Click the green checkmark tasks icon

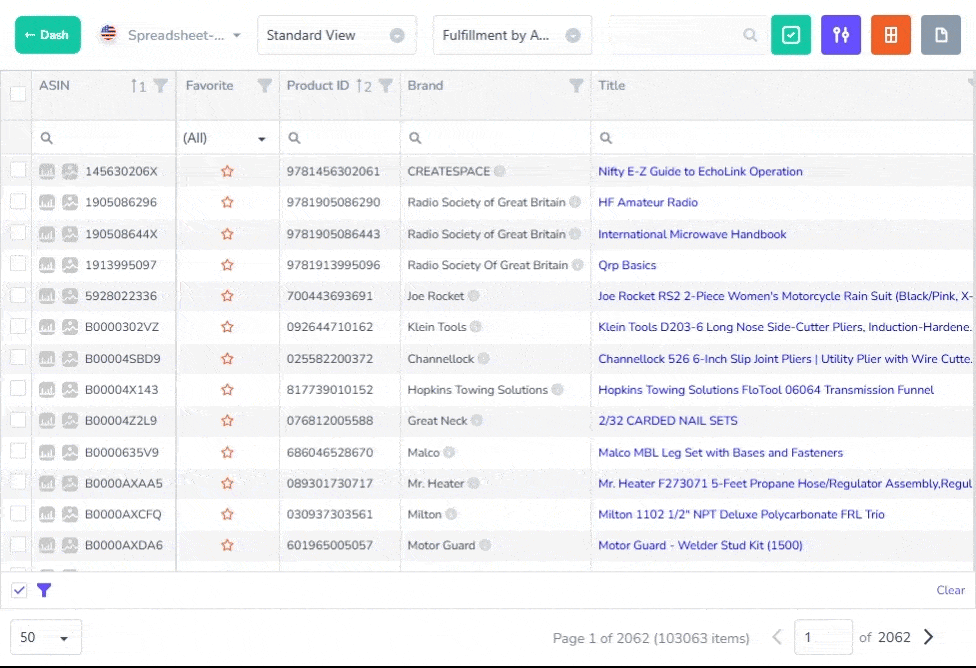791,33
